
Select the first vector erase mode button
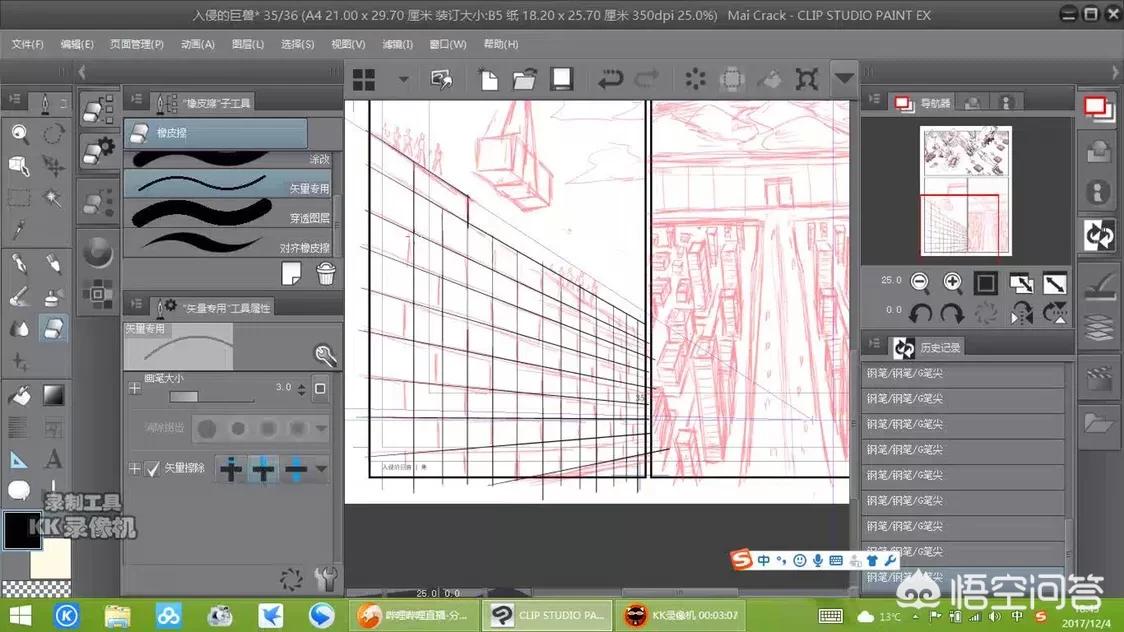pos(231,469)
